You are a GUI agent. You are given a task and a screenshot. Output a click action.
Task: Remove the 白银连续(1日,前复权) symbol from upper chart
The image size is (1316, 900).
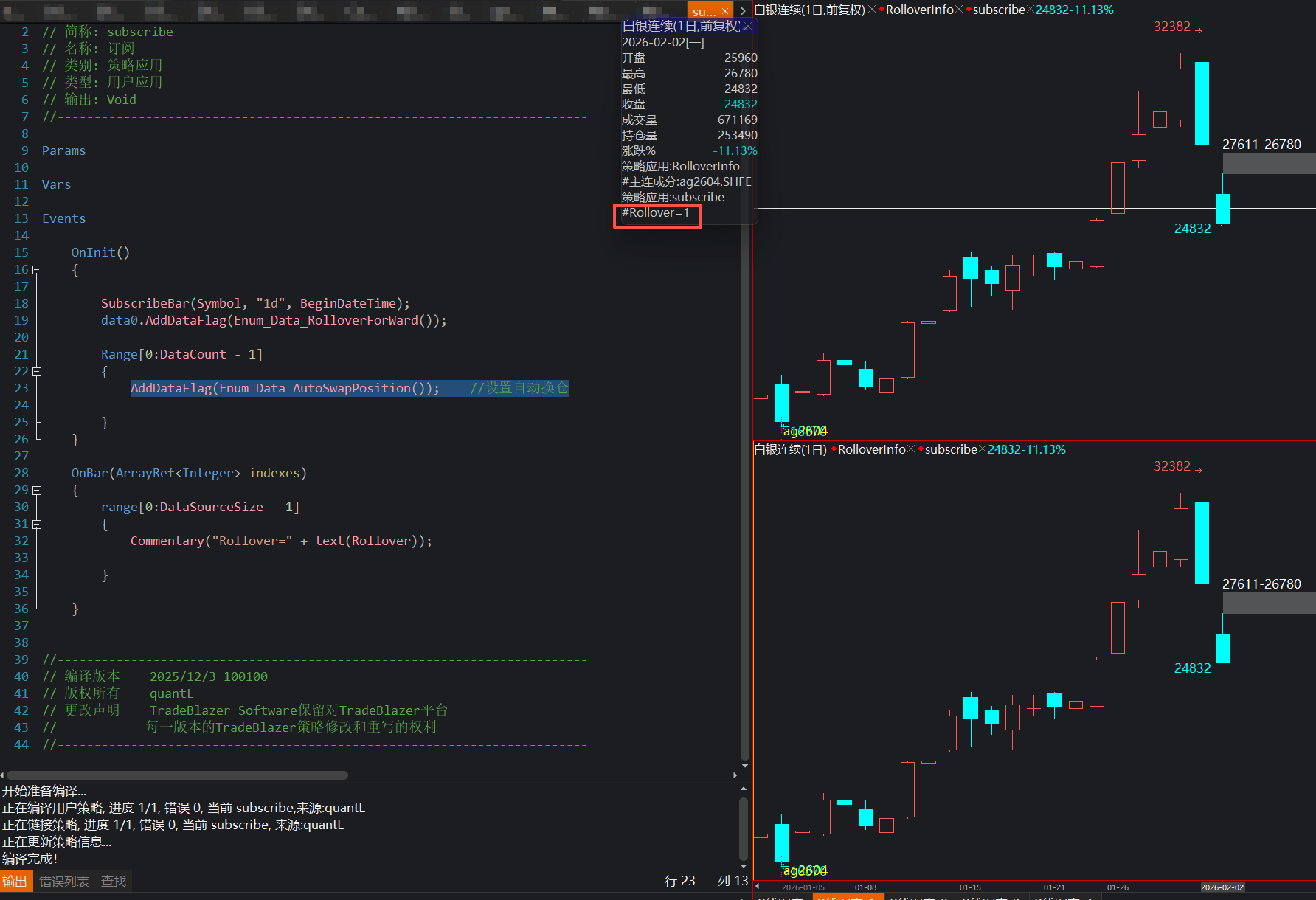(x=872, y=10)
